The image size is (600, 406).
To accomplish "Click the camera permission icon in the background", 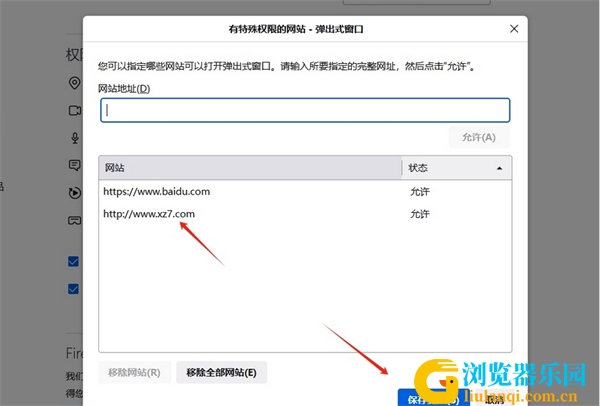I will pyautogui.click(x=75, y=111).
